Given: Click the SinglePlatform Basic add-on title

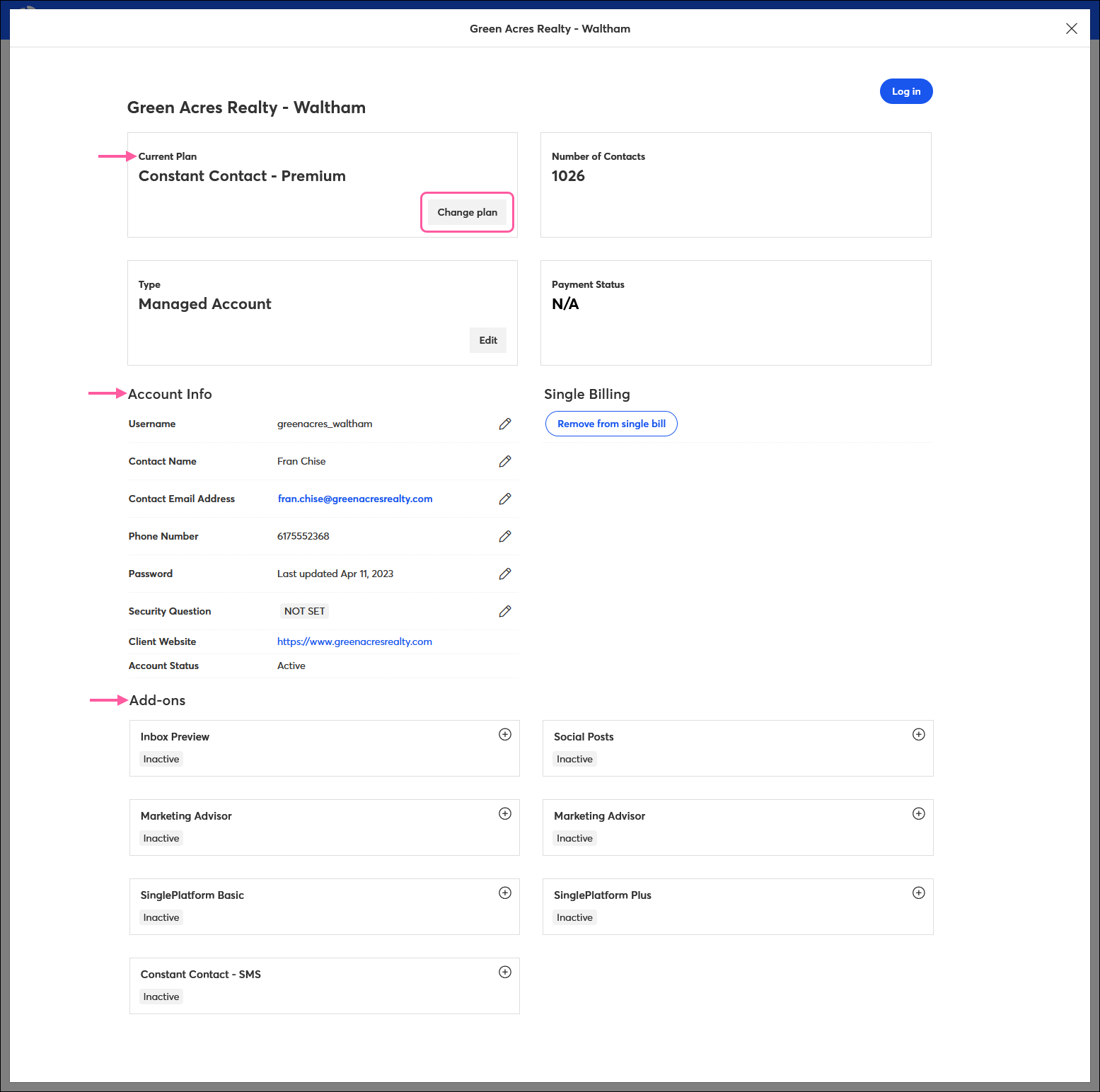Looking at the screenshot, I should [192, 895].
